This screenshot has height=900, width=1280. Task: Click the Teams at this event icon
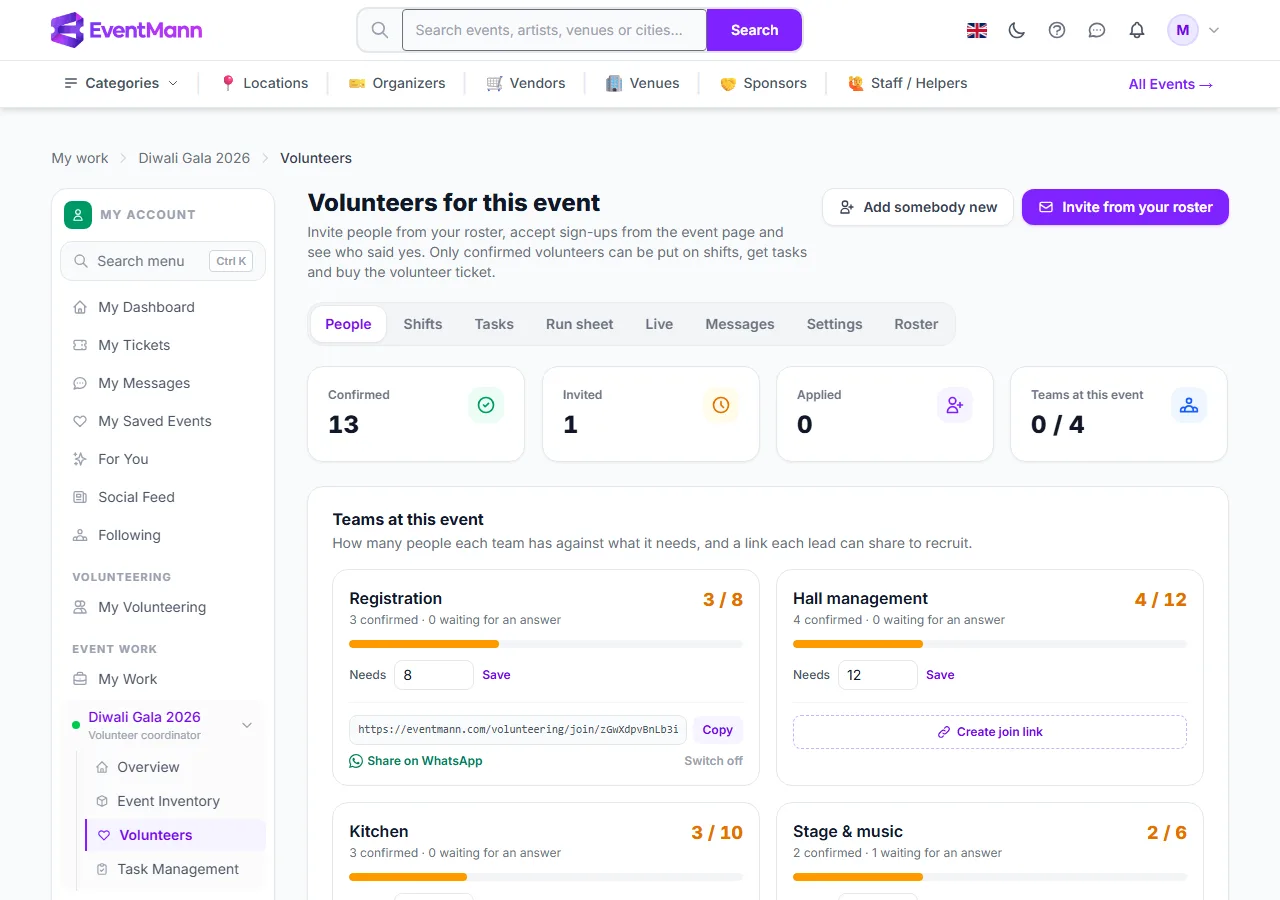pos(1189,405)
